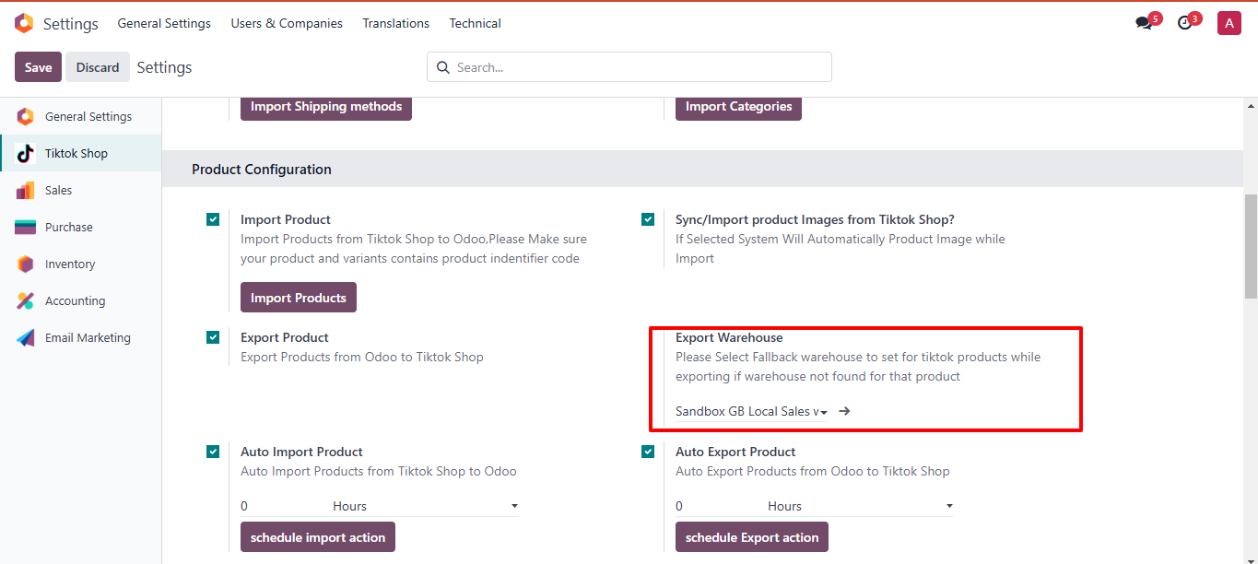
Task: Uncheck the Import Product checkbox
Action: coord(213,220)
